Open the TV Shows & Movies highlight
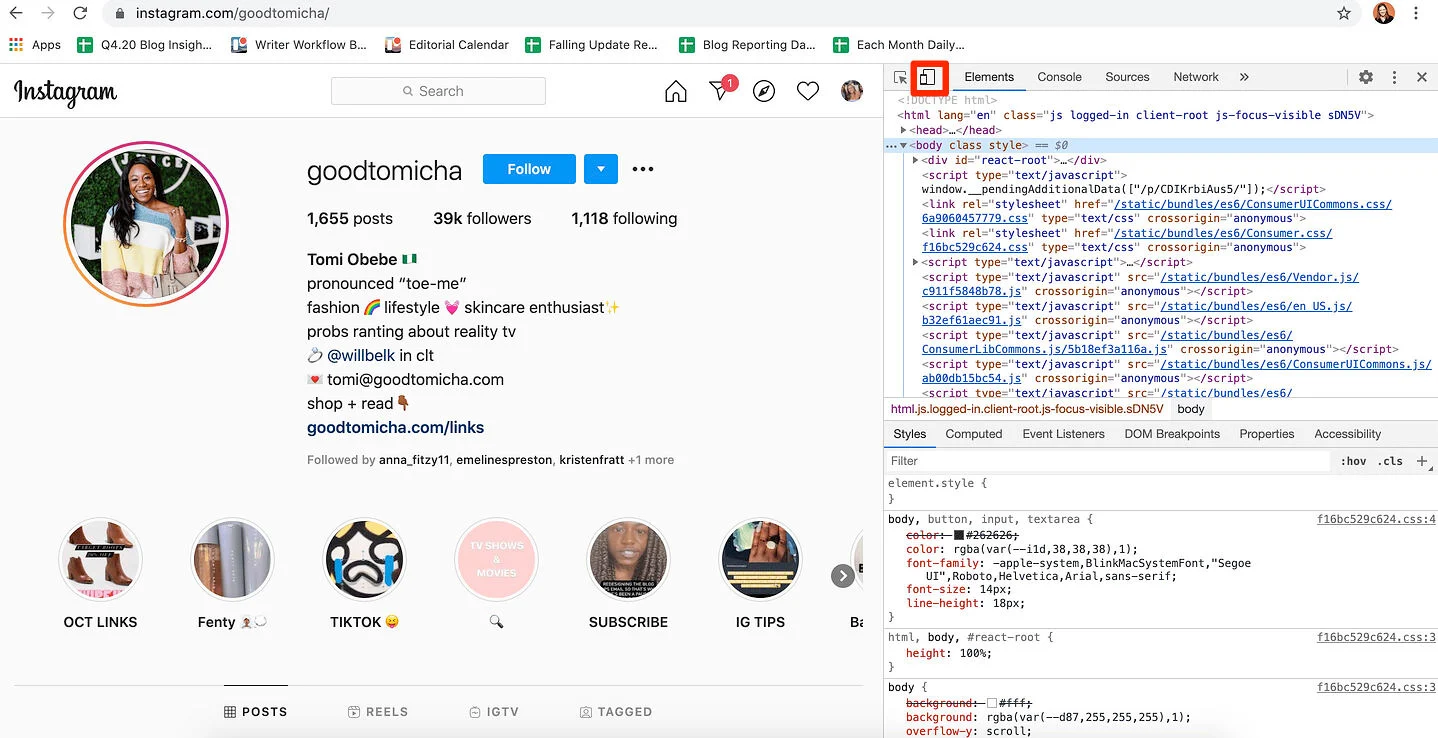This screenshot has width=1438, height=738. point(496,560)
